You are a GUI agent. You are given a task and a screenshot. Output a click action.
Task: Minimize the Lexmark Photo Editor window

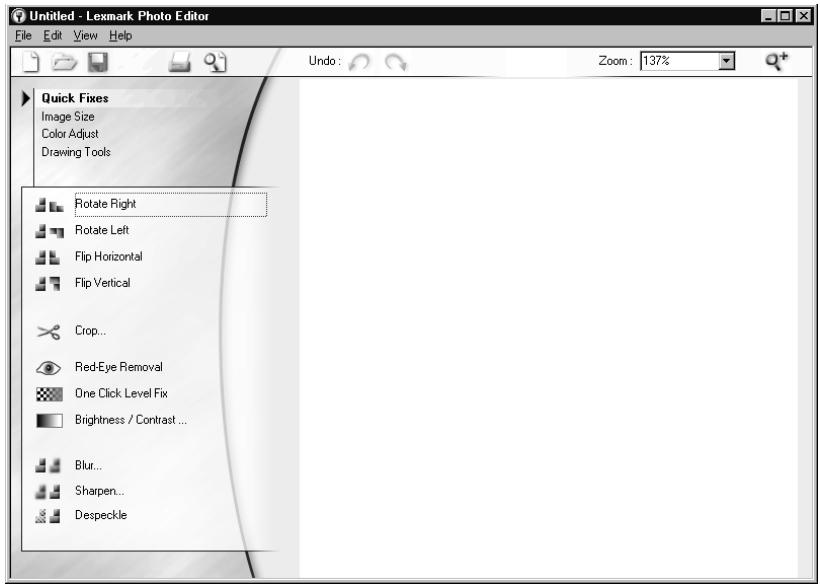768,16
